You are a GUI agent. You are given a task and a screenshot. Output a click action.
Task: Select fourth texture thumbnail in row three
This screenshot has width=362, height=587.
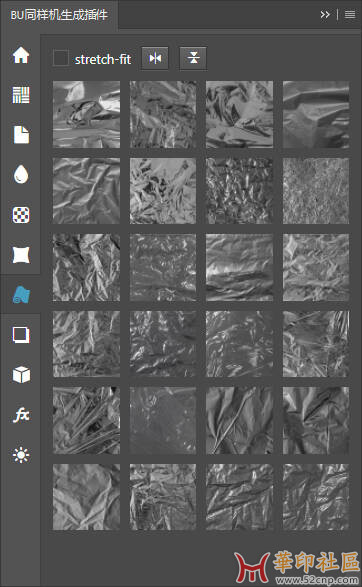[x=316, y=268]
